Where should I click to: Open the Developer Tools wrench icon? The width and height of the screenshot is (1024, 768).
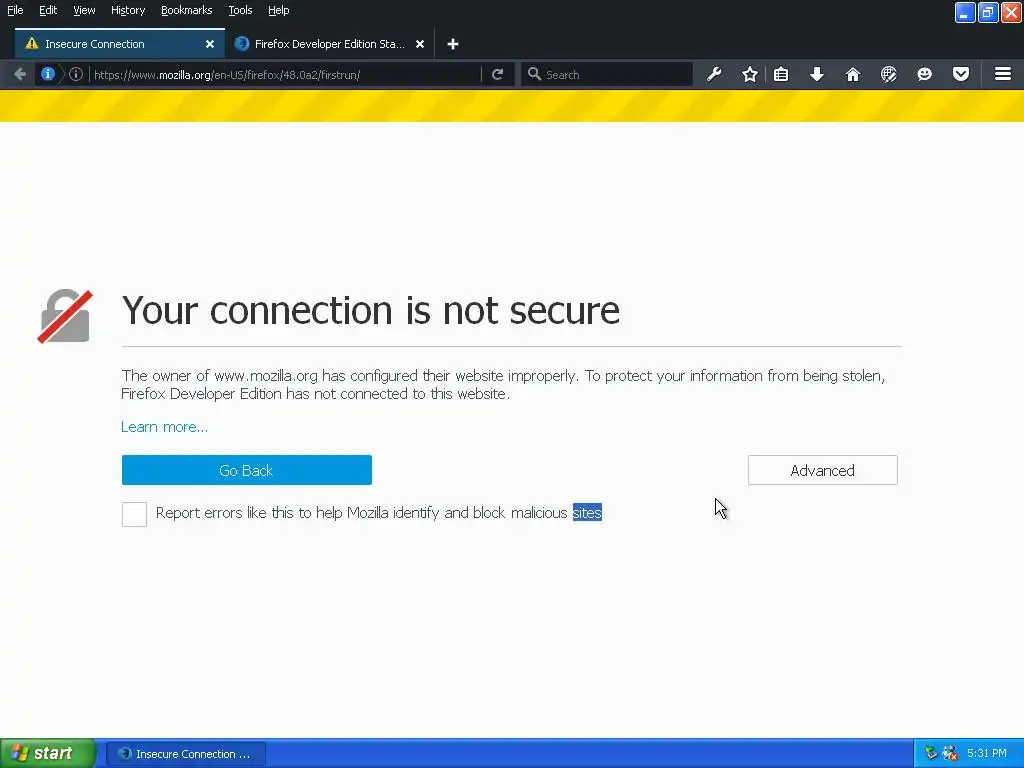pyautogui.click(x=714, y=74)
